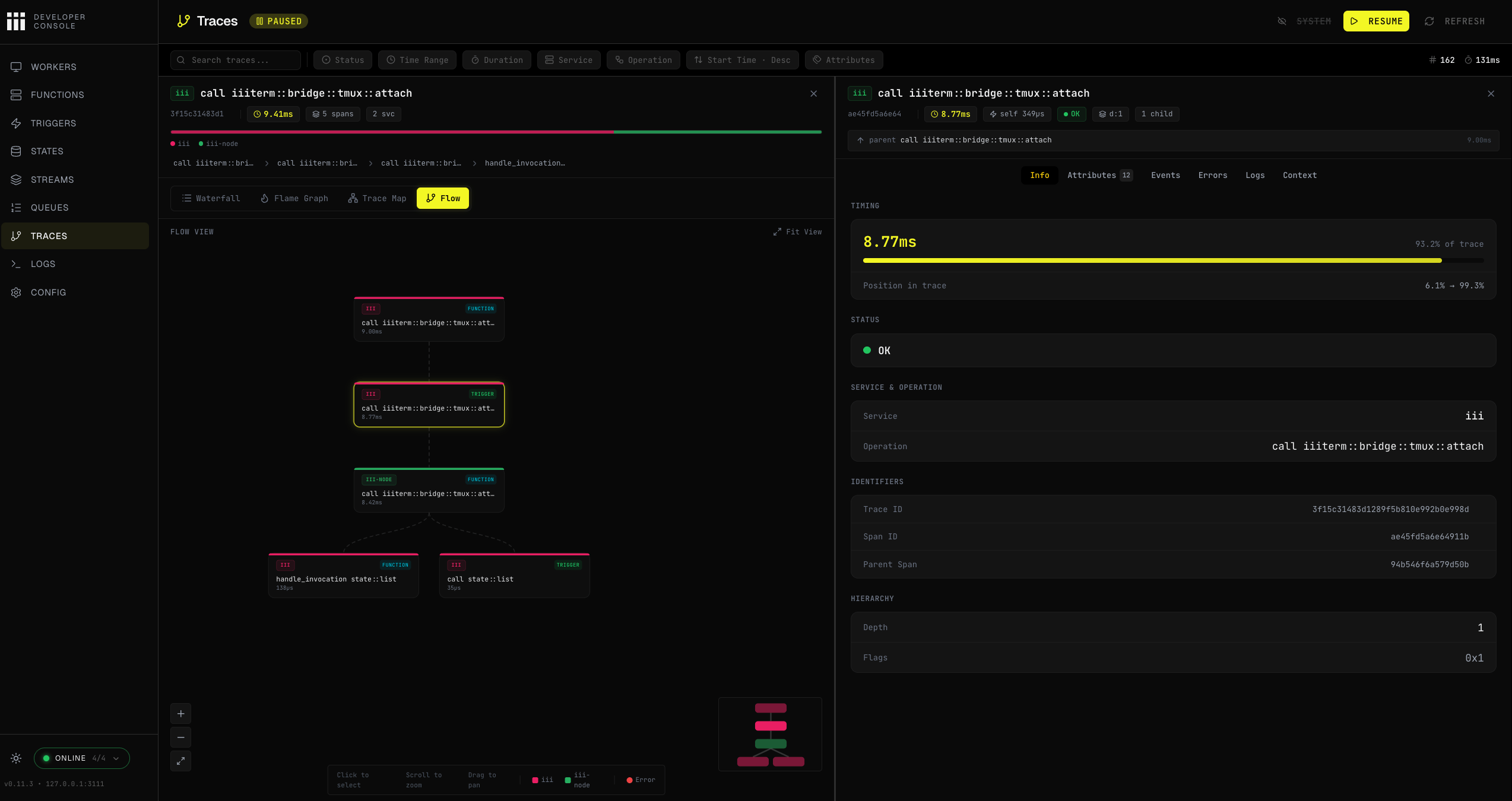Select the call state::list 35µs node
This screenshot has width=1512, height=801.
tap(515, 576)
